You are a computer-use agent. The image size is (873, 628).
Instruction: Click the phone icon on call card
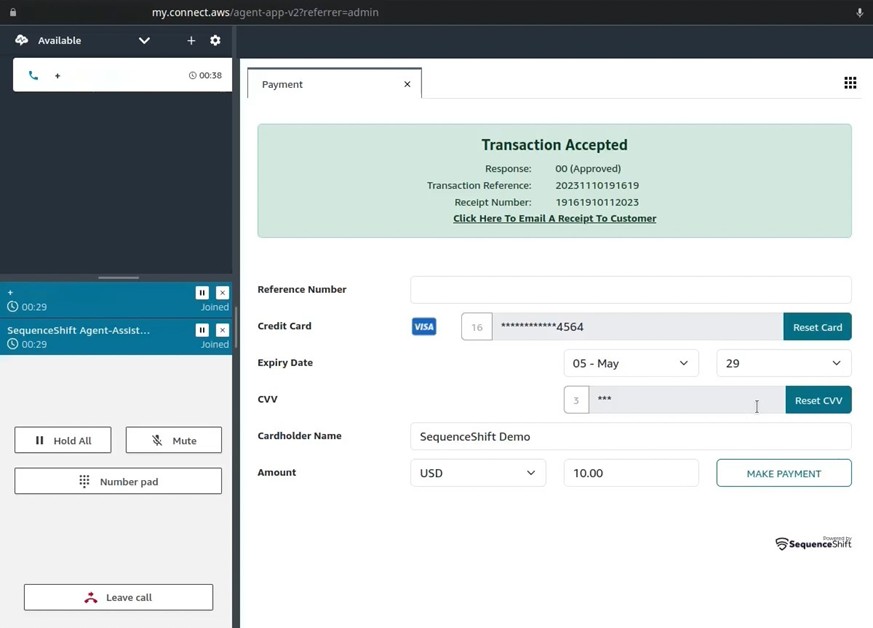click(x=33, y=75)
